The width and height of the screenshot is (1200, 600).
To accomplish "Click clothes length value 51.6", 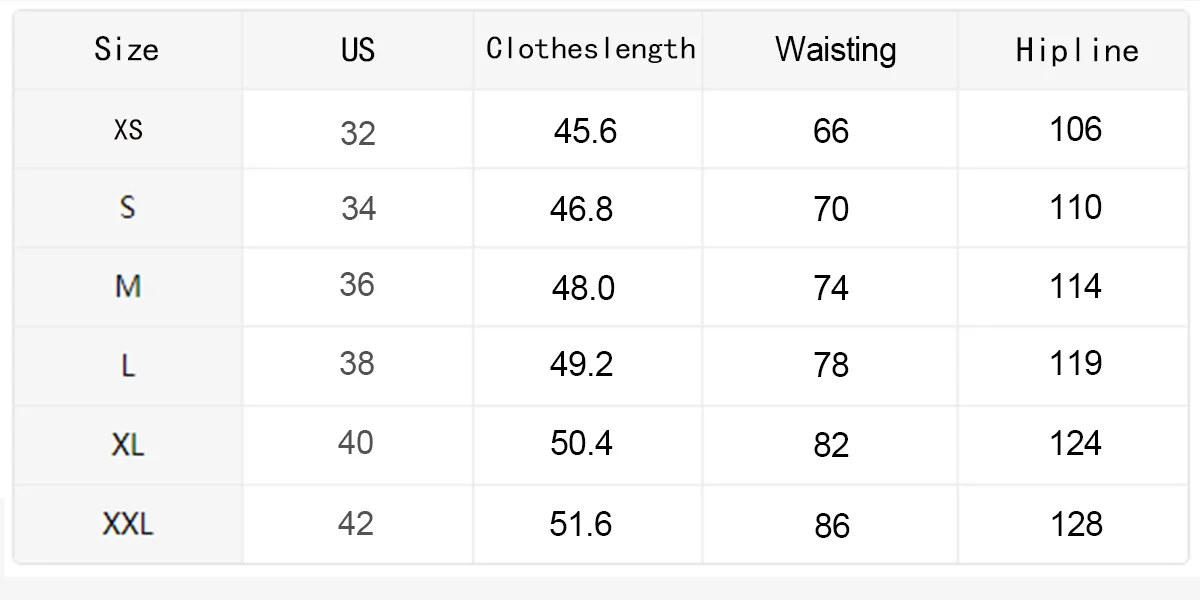I will click(581, 524).
